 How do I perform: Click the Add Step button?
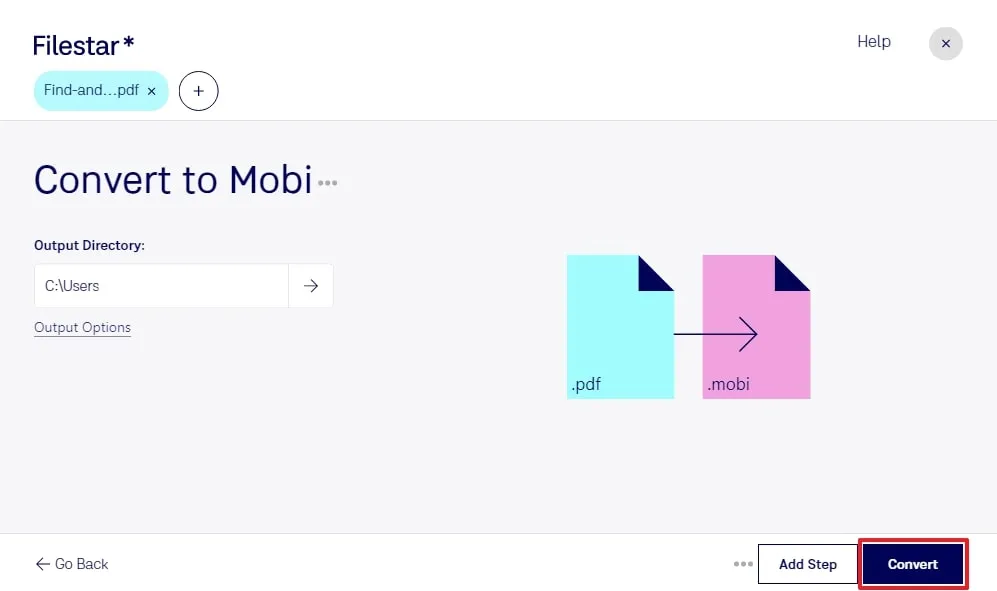point(807,564)
